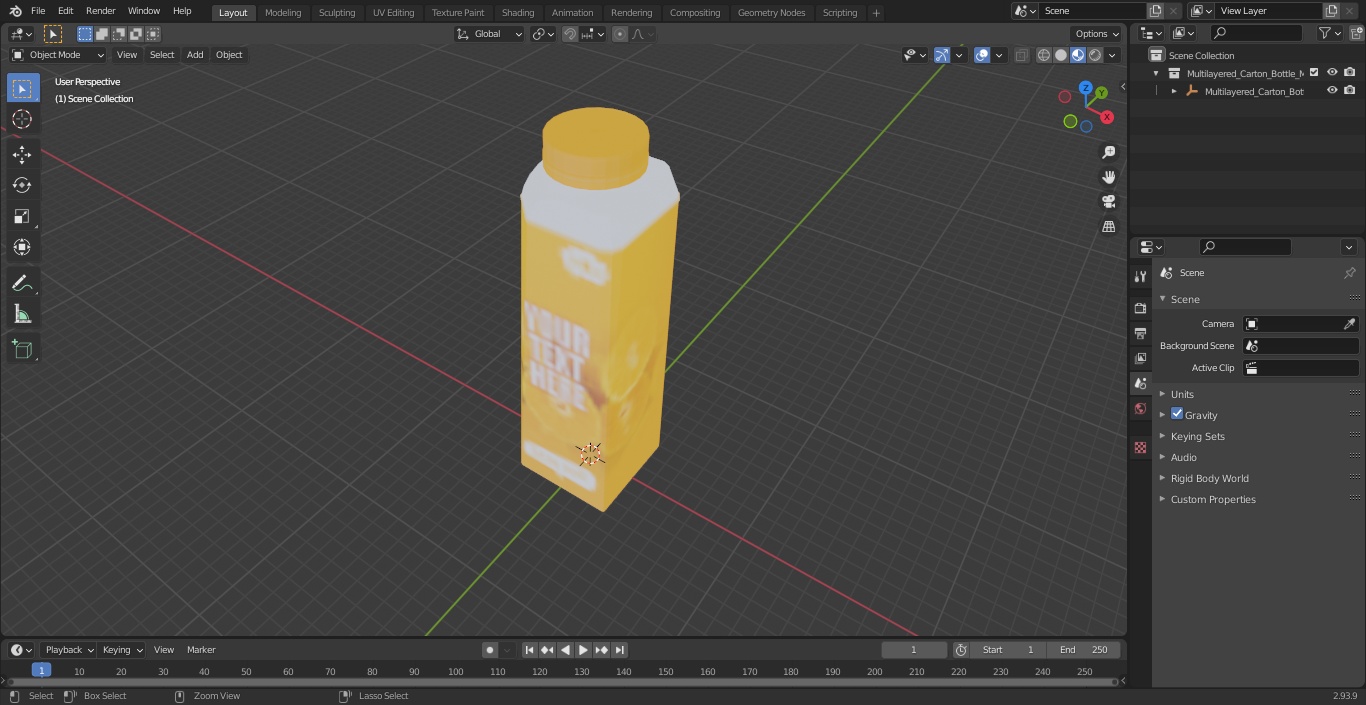Toggle camera view in the viewport
The height and width of the screenshot is (705, 1366).
[x=1108, y=201]
